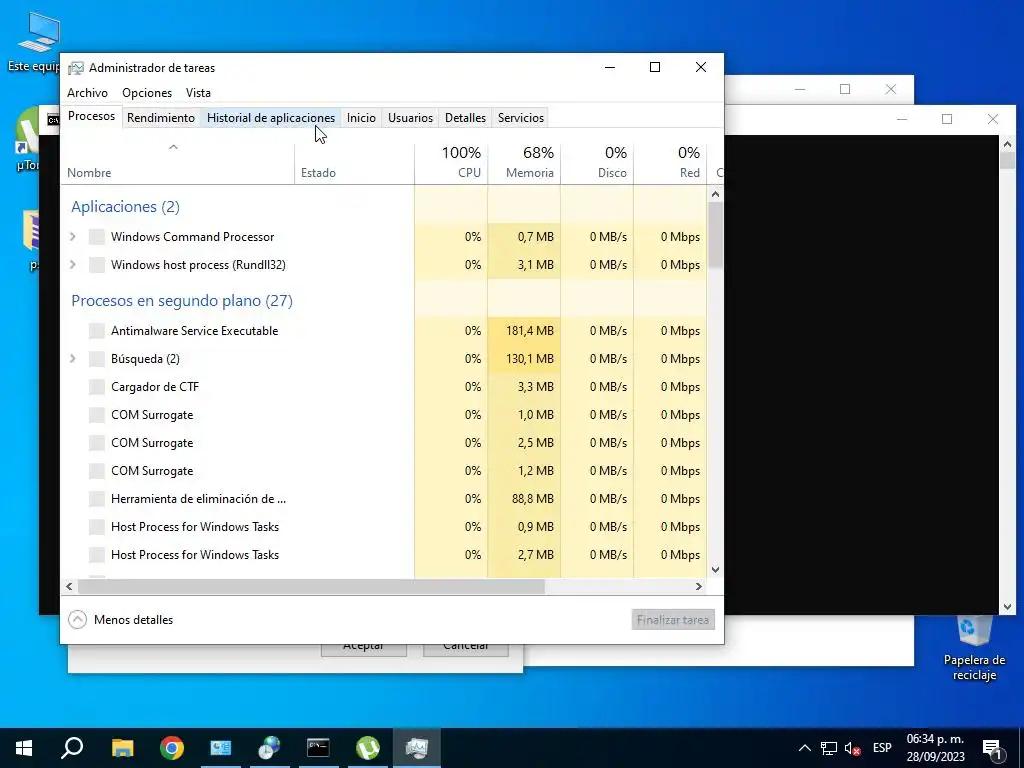Select COM Surrogate row using 1,2 MB

[x=384, y=471]
